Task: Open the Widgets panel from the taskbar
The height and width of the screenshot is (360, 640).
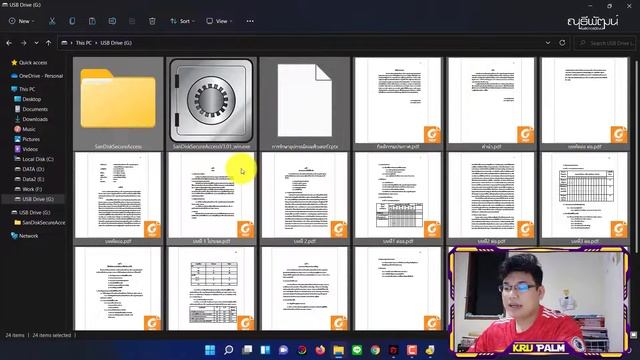Action: coord(265,350)
